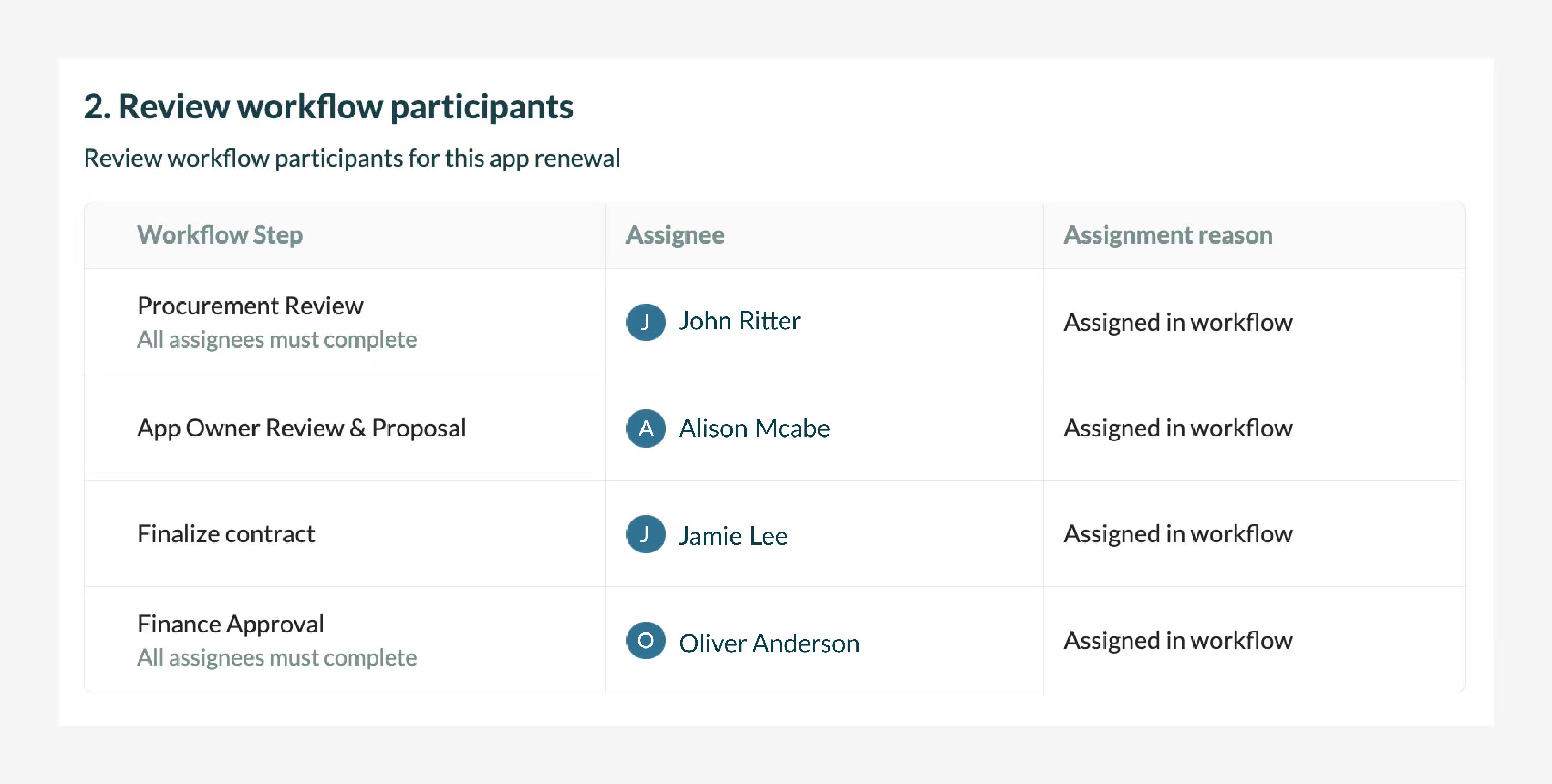This screenshot has width=1552, height=784.
Task: Open Jamie Lee's profile link
Action: click(733, 535)
